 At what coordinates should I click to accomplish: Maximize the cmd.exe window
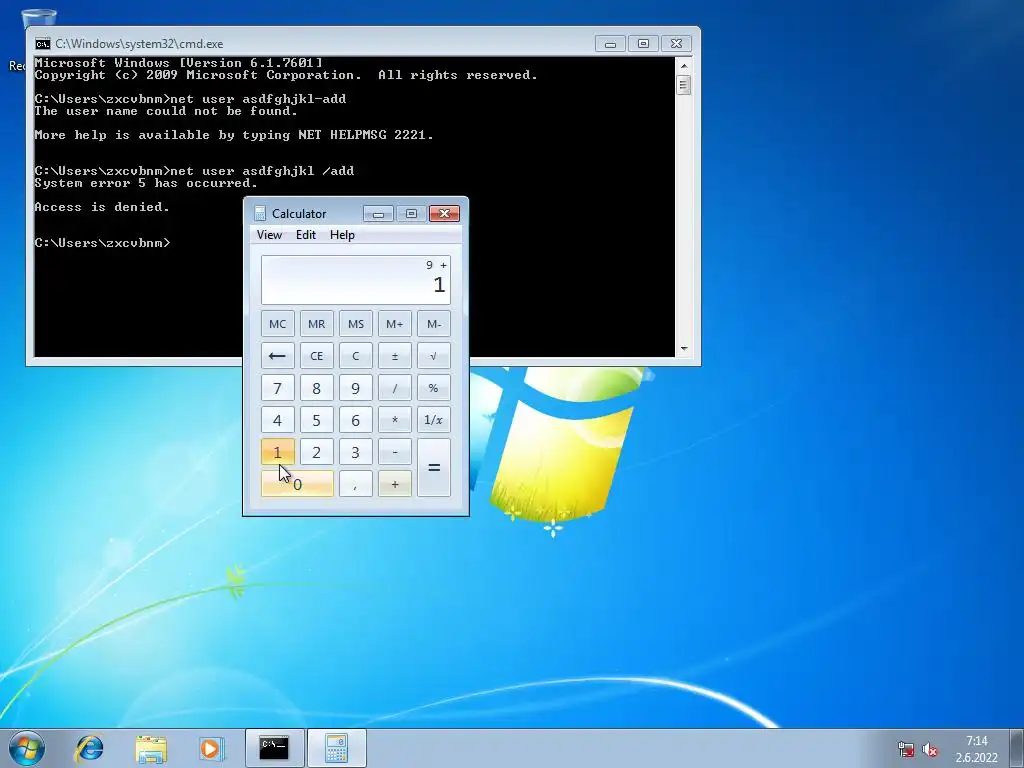point(643,44)
